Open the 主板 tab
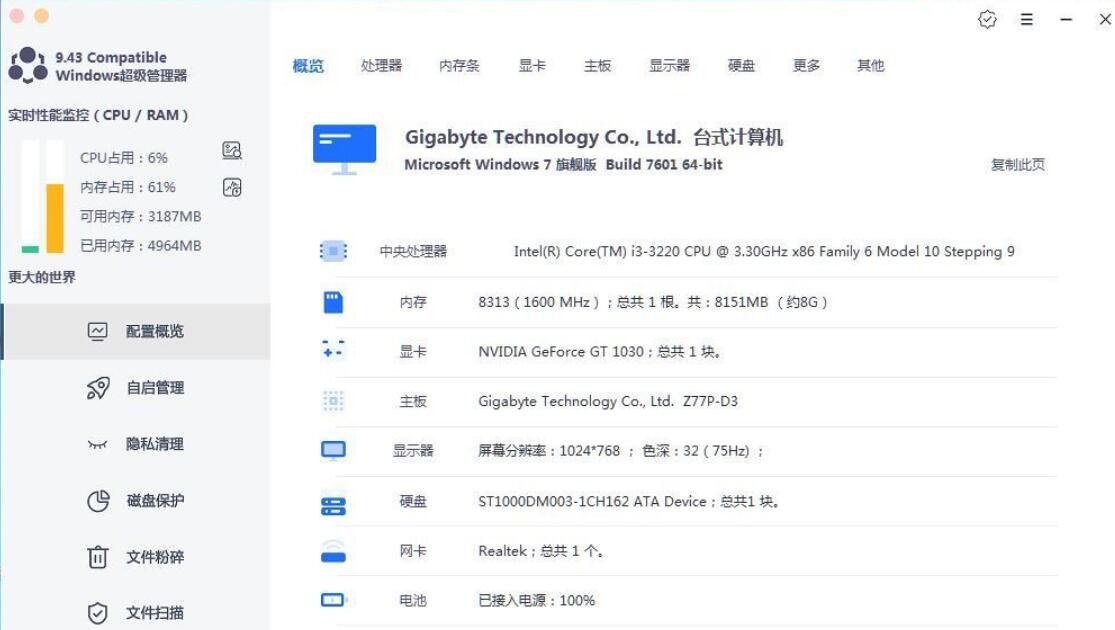The width and height of the screenshot is (1115, 630). pyautogui.click(x=597, y=66)
